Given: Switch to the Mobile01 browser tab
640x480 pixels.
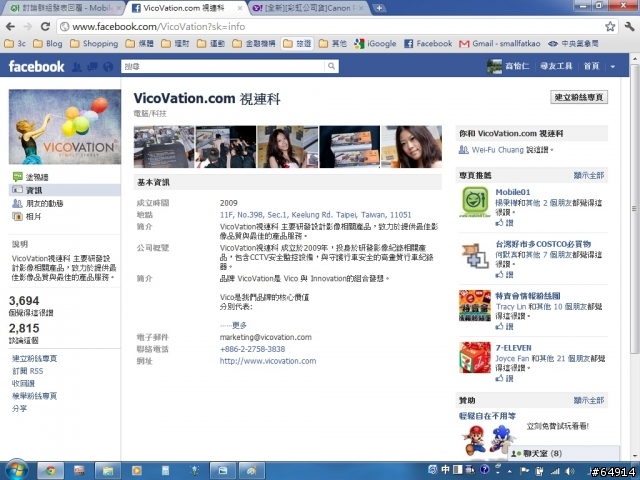Looking at the screenshot, I should point(64,8).
